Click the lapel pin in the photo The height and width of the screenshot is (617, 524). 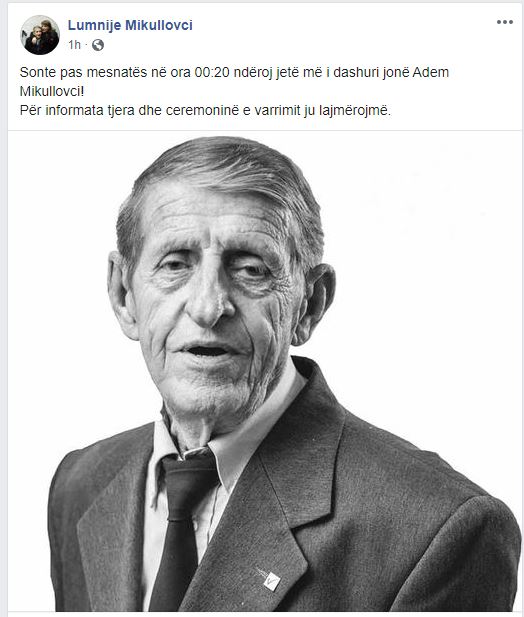pos(269,578)
